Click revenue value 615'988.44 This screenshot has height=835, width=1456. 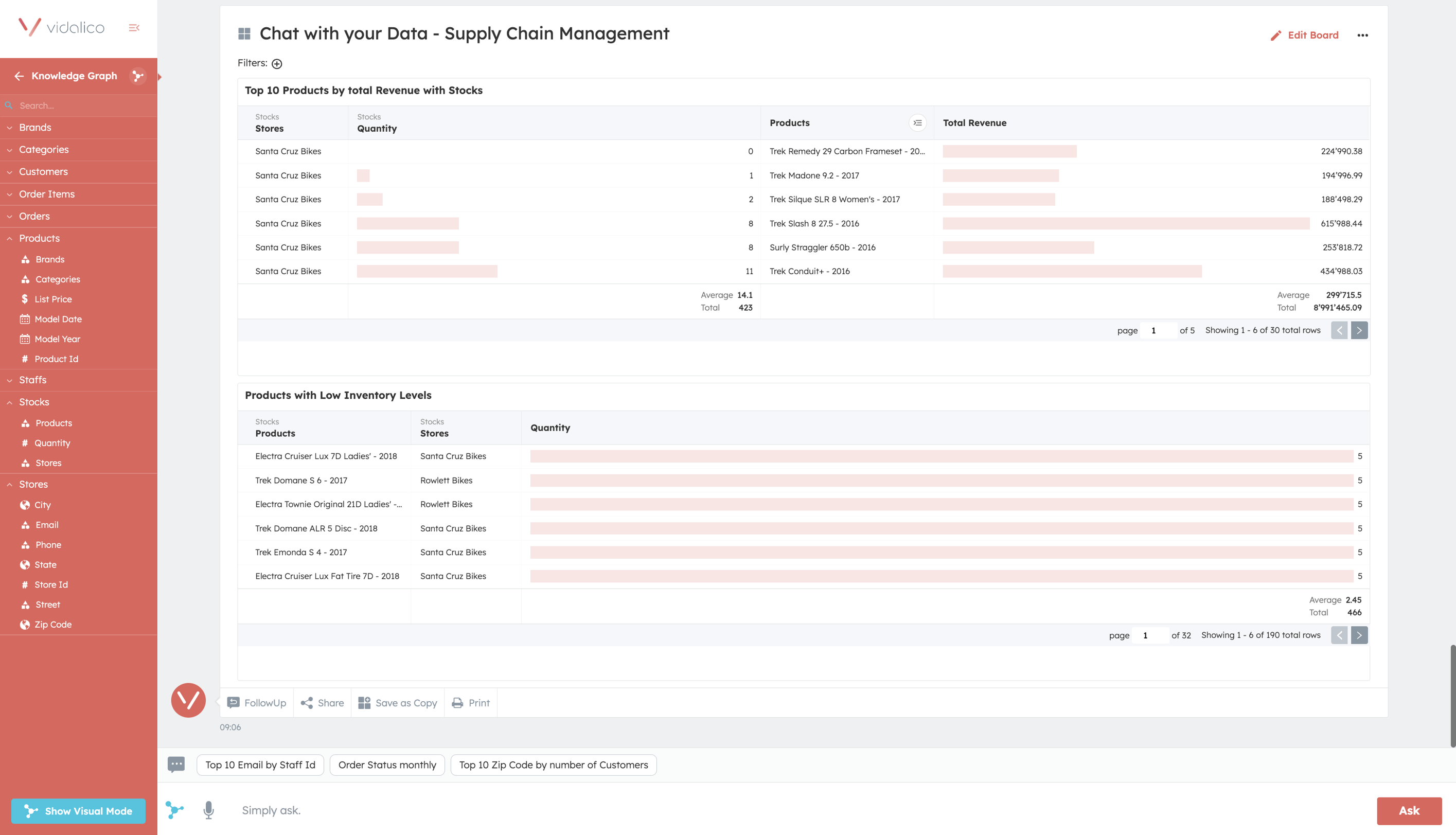tap(1341, 224)
